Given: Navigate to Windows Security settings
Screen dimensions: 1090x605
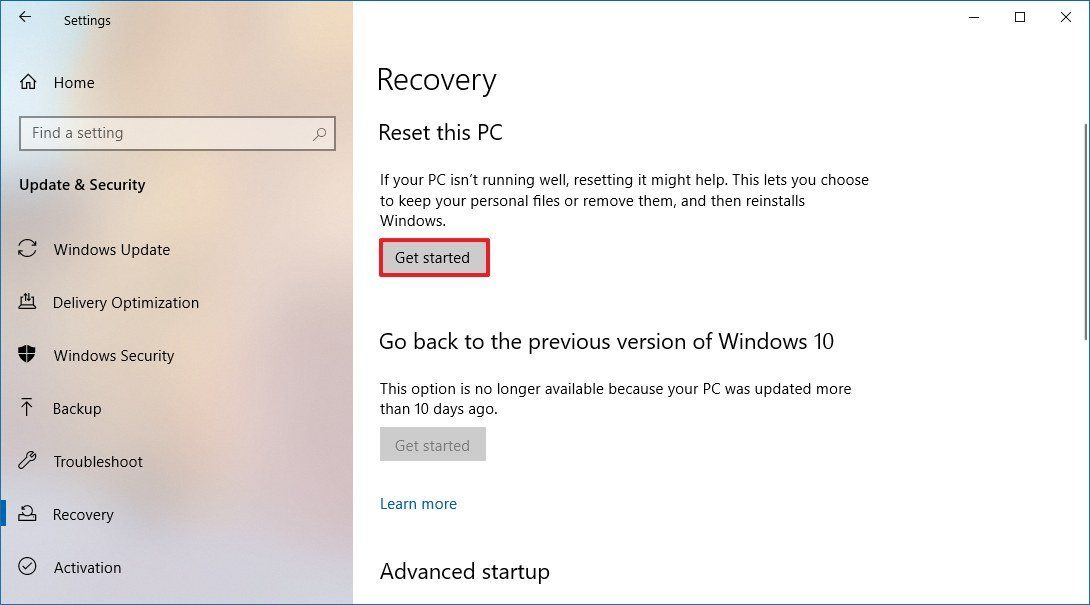Looking at the screenshot, I should click(x=113, y=356).
